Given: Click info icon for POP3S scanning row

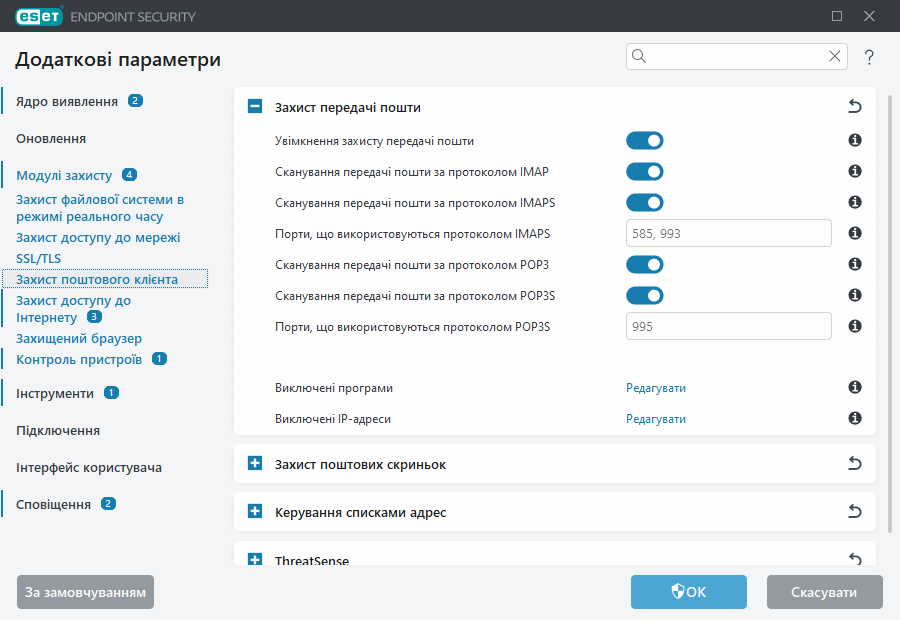Looking at the screenshot, I should (855, 296).
